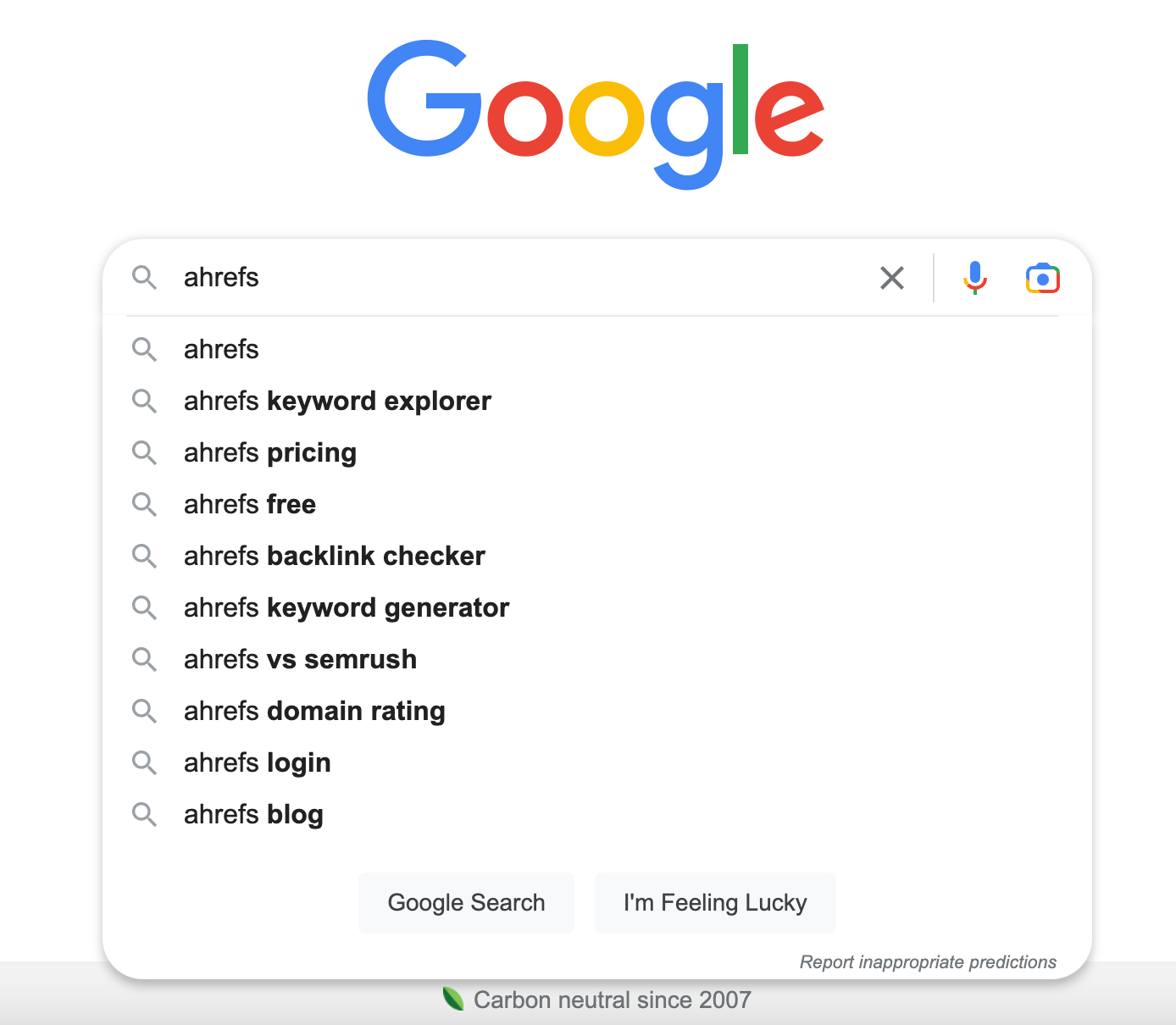Click inside the search input field
This screenshot has height=1025, width=1176.
pos(508,278)
